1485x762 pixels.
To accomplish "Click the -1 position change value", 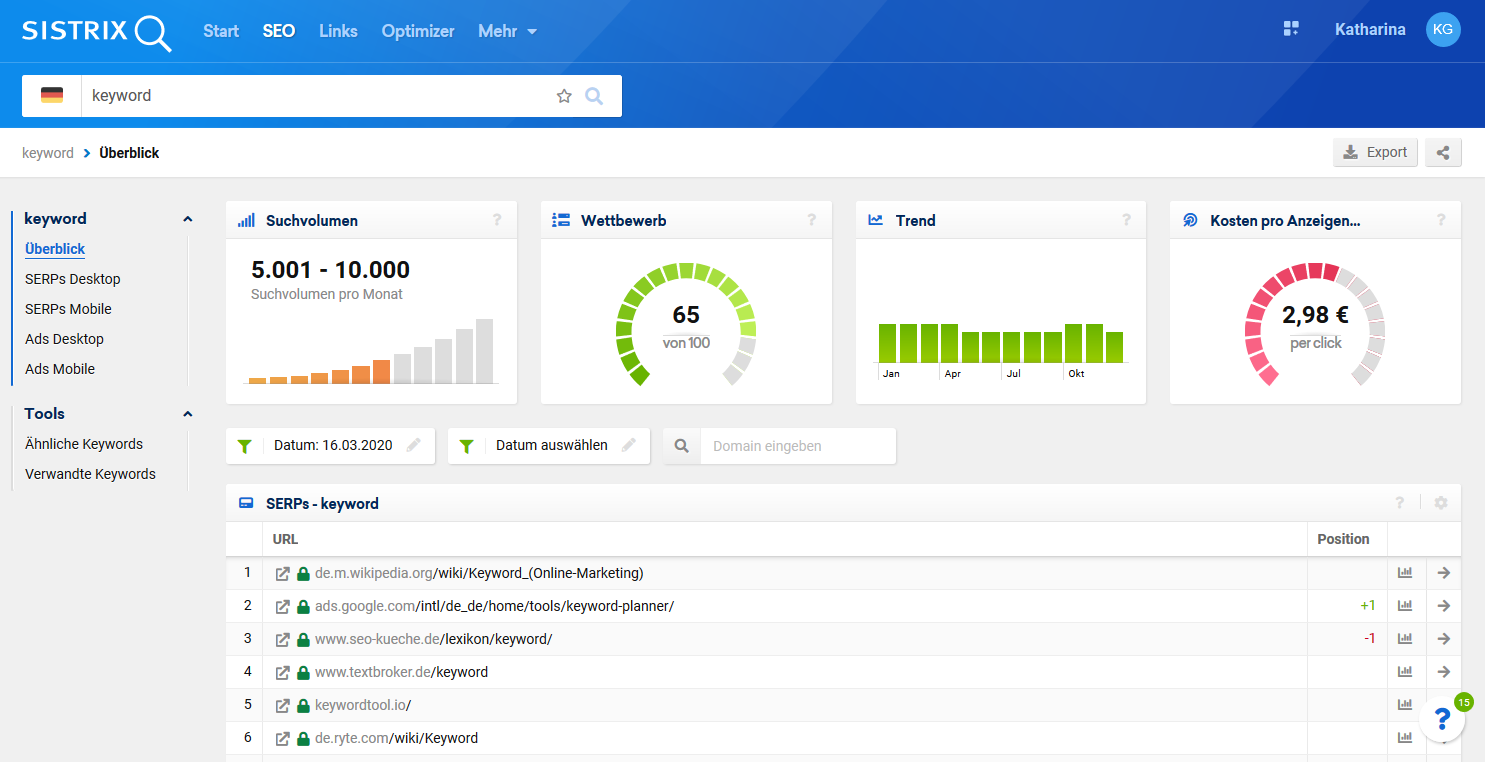I will tap(1370, 639).
